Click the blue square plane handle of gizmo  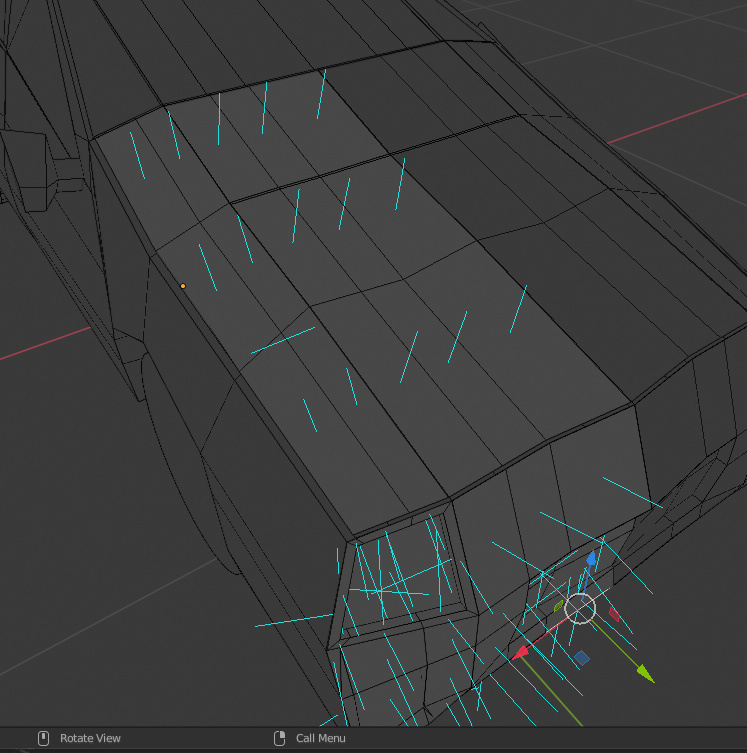pos(582,658)
